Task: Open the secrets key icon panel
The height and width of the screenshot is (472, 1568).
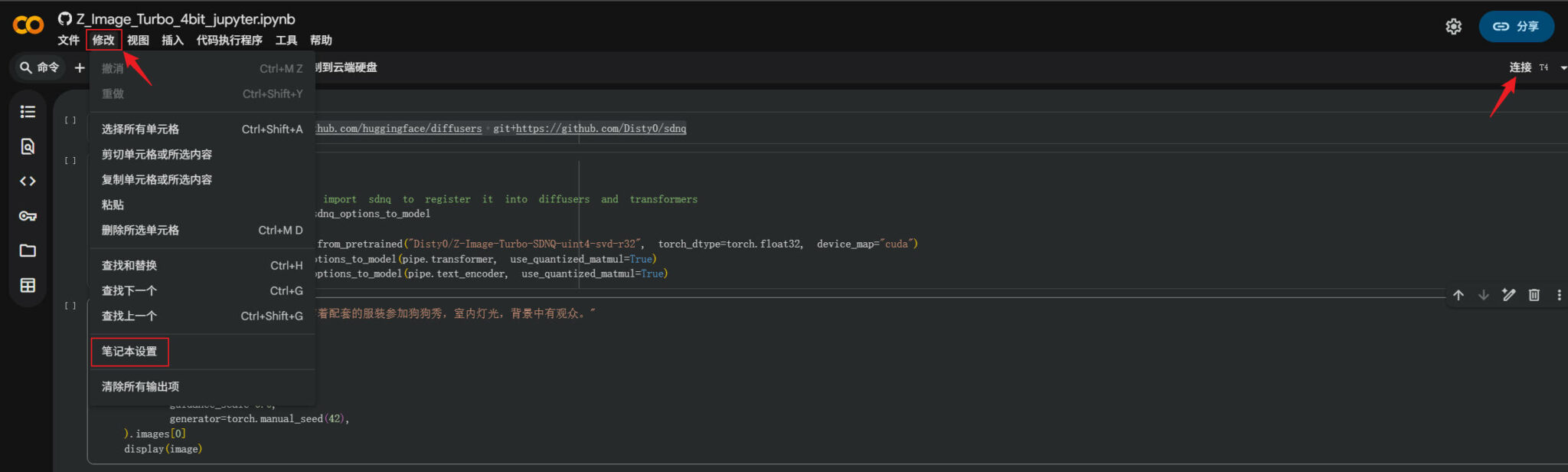Action: coord(28,216)
